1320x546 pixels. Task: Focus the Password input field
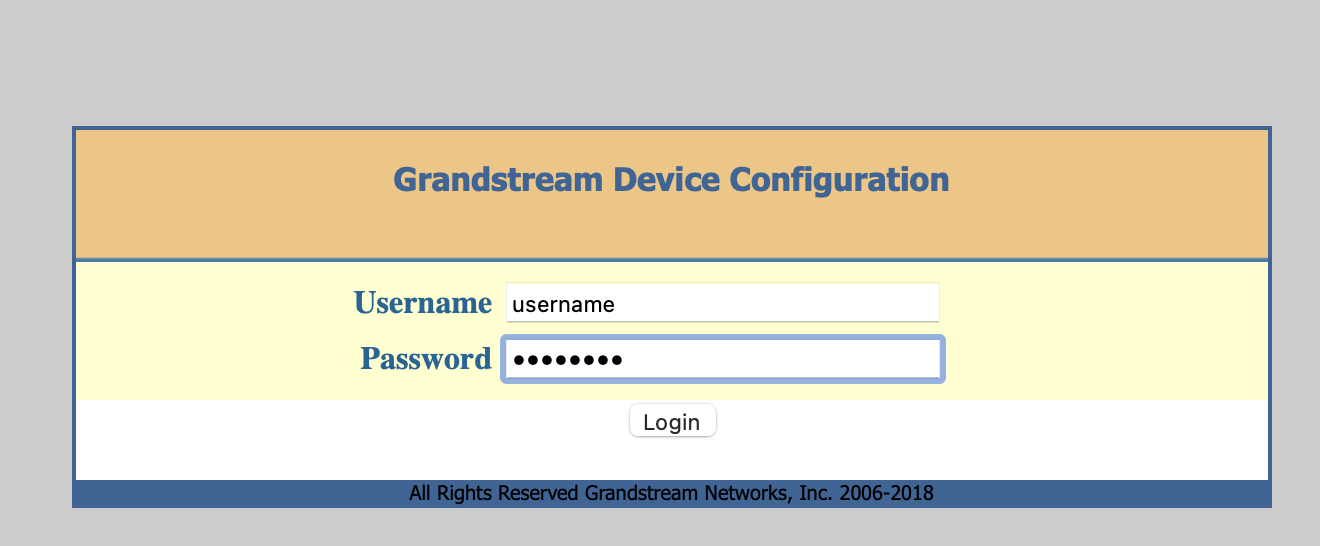722,359
